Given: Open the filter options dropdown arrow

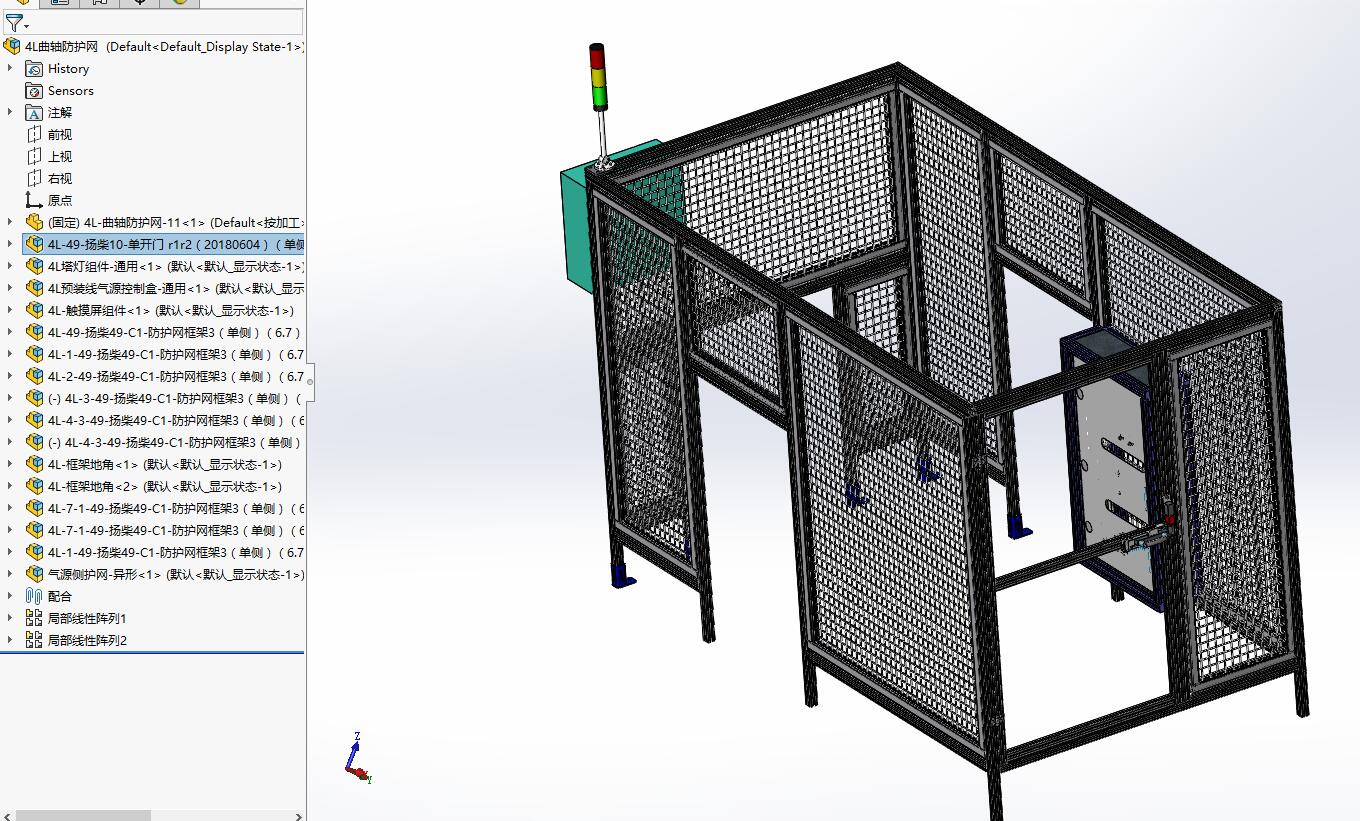Looking at the screenshot, I should tap(26, 25).
